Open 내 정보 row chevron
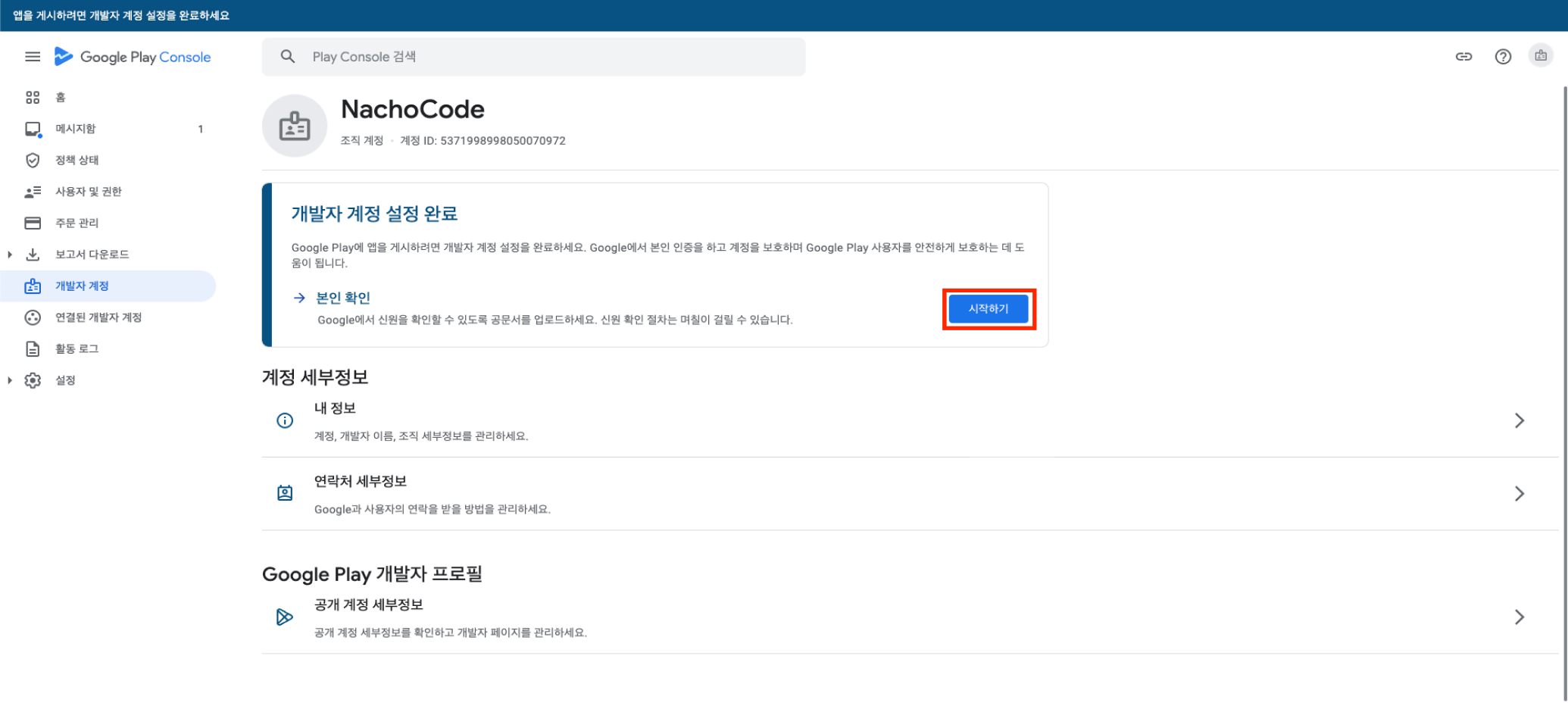Viewport: 1568px width, 709px height. (1520, 420)
